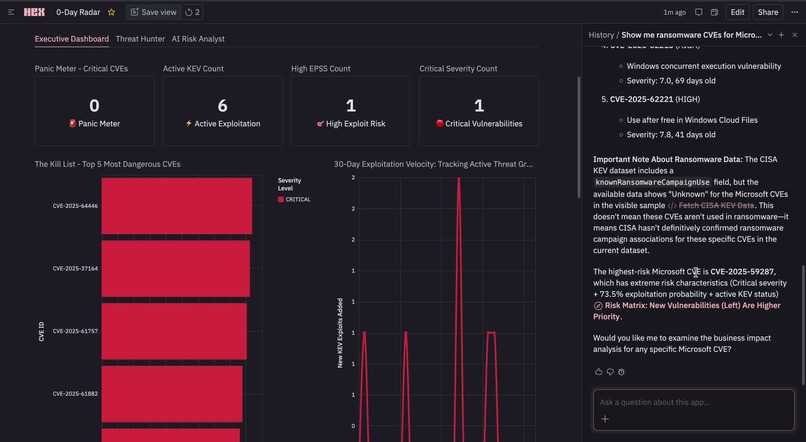Click the 0-Day Radar project title
Image resolution: width=806 pixels, height=442 pixels.
tap(78, 12)
